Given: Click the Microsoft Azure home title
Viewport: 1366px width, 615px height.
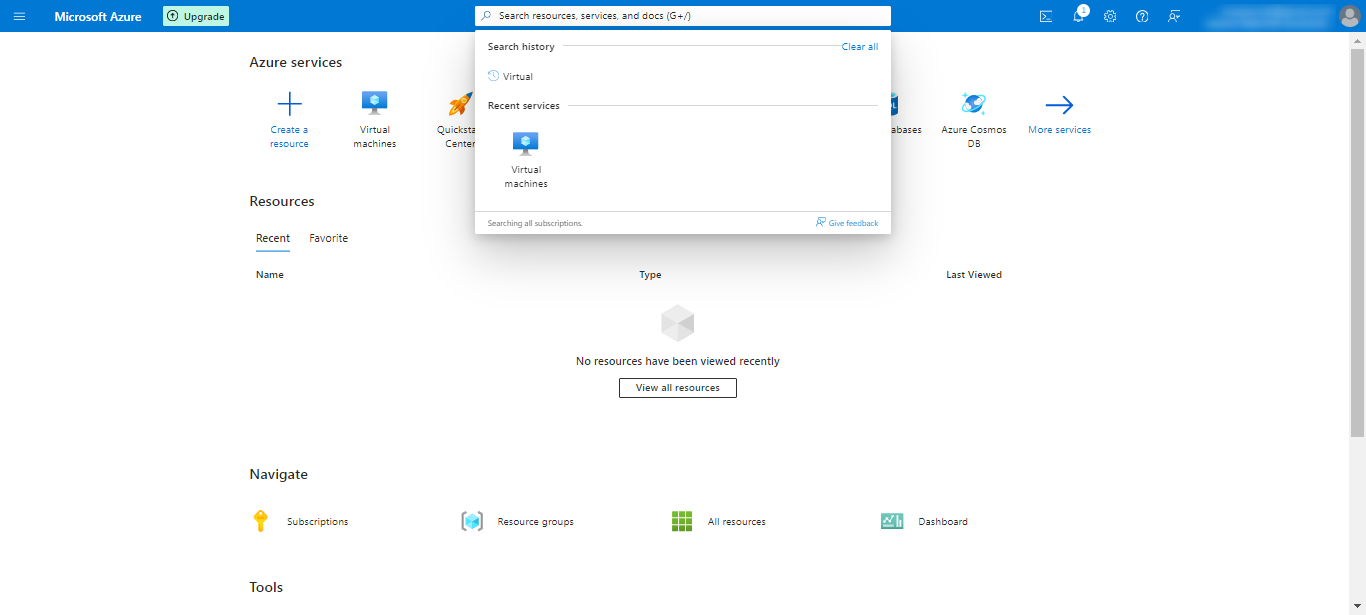Looking at the screenshot, I should coord(98,16).
